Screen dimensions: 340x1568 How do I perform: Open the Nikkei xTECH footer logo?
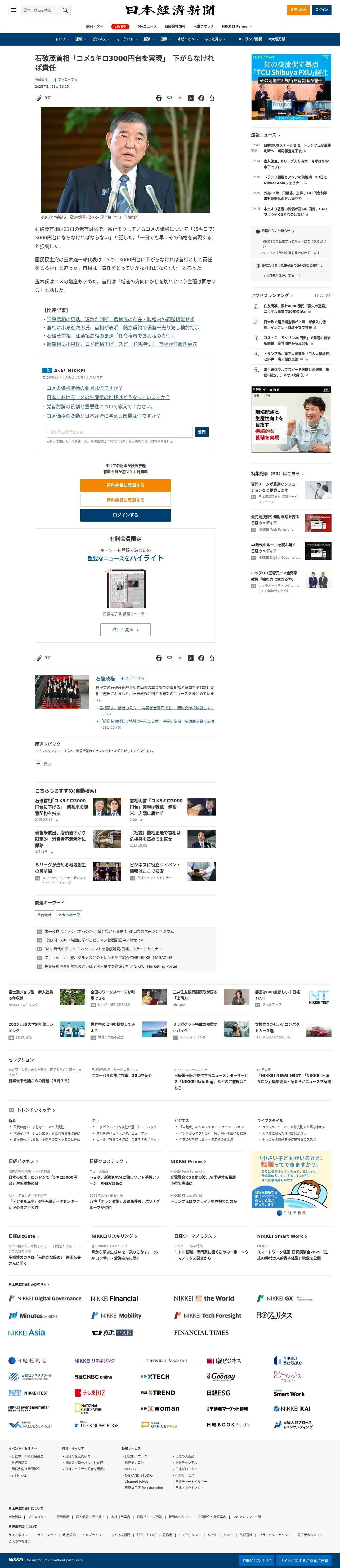pyautogui.click(x=155, y=1376)
